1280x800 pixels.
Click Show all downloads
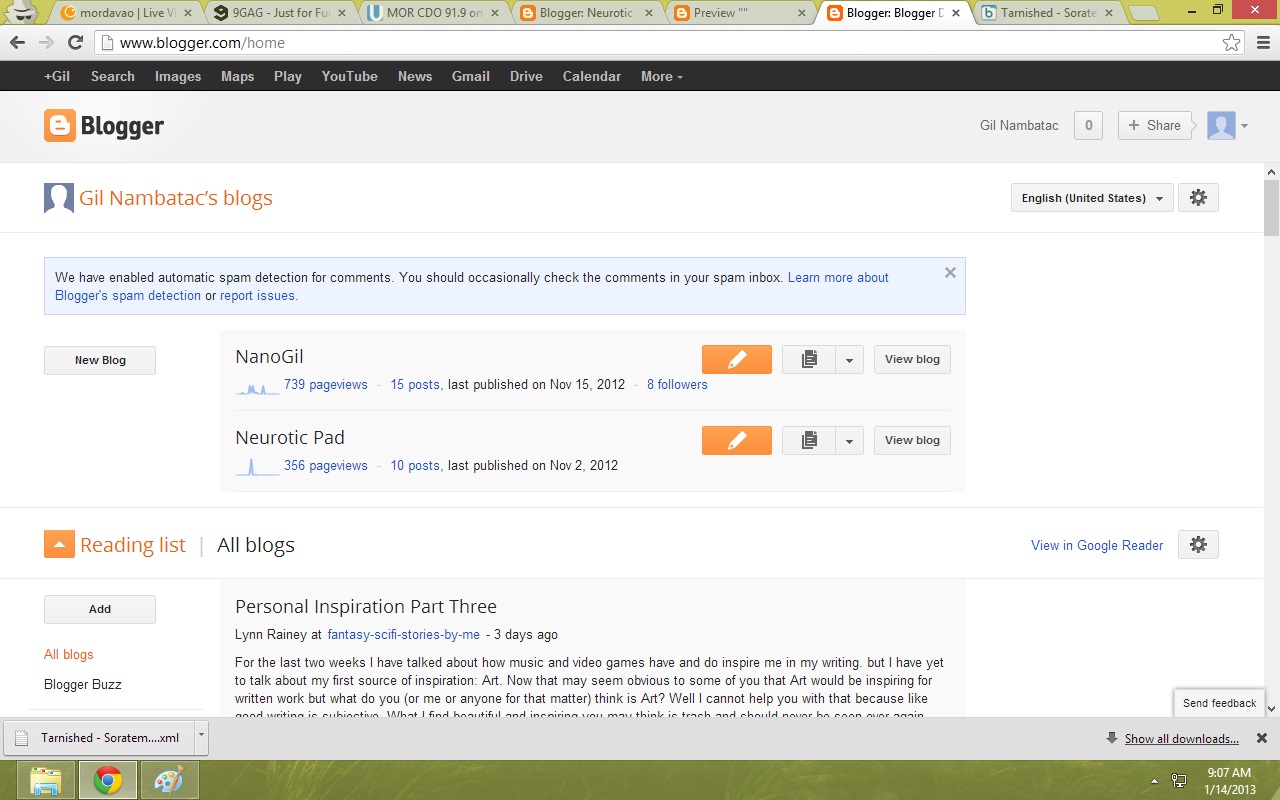coord(1181,739)
